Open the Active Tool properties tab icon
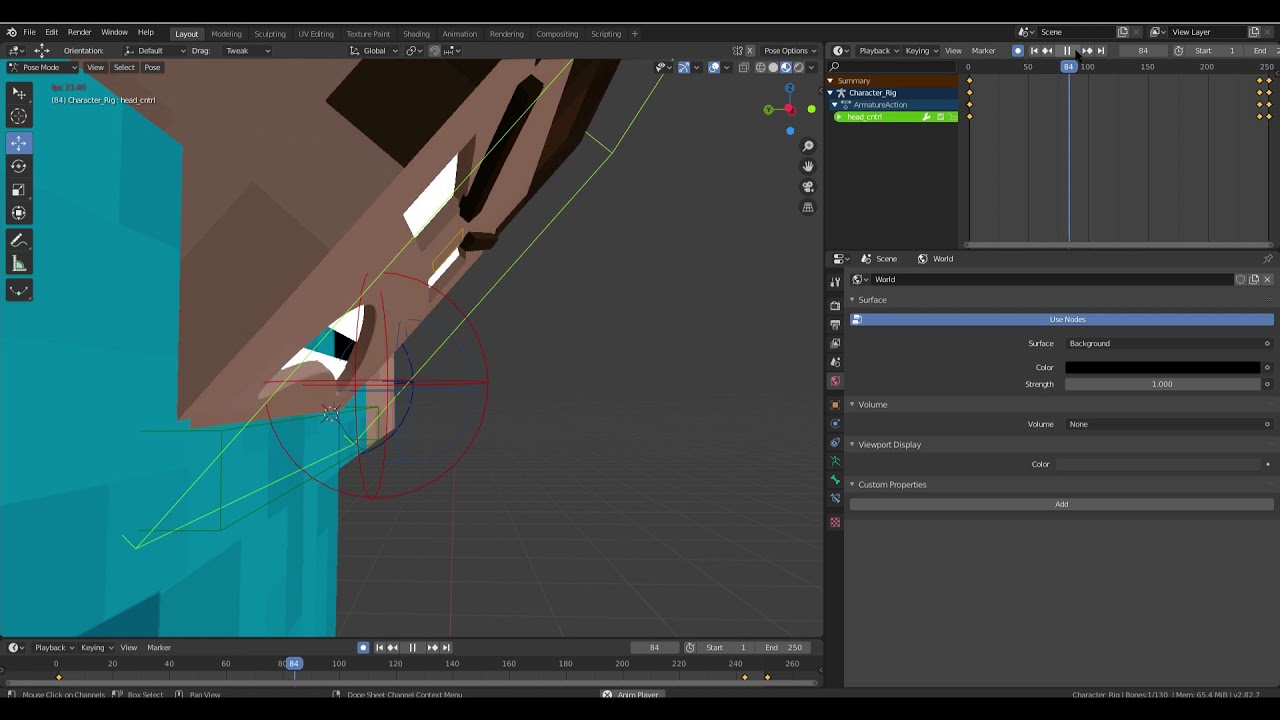 pyautogui.click(x=835, y=282)
